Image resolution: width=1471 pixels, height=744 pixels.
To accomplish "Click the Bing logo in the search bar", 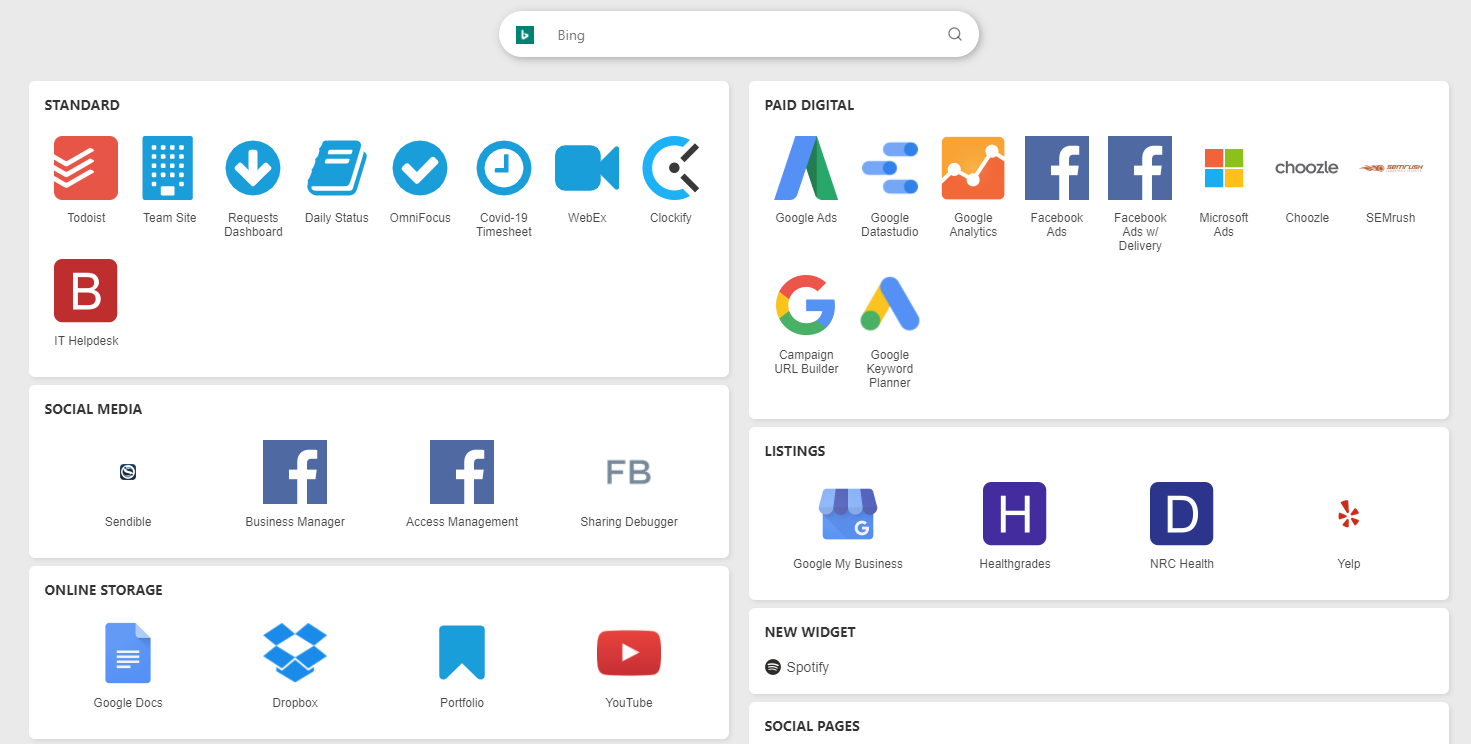I will tap(524, 35).
